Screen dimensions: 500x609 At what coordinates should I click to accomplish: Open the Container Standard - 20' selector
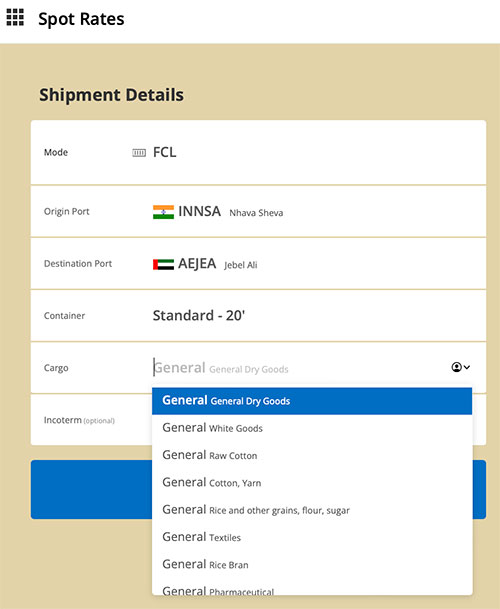pos(258,316)
